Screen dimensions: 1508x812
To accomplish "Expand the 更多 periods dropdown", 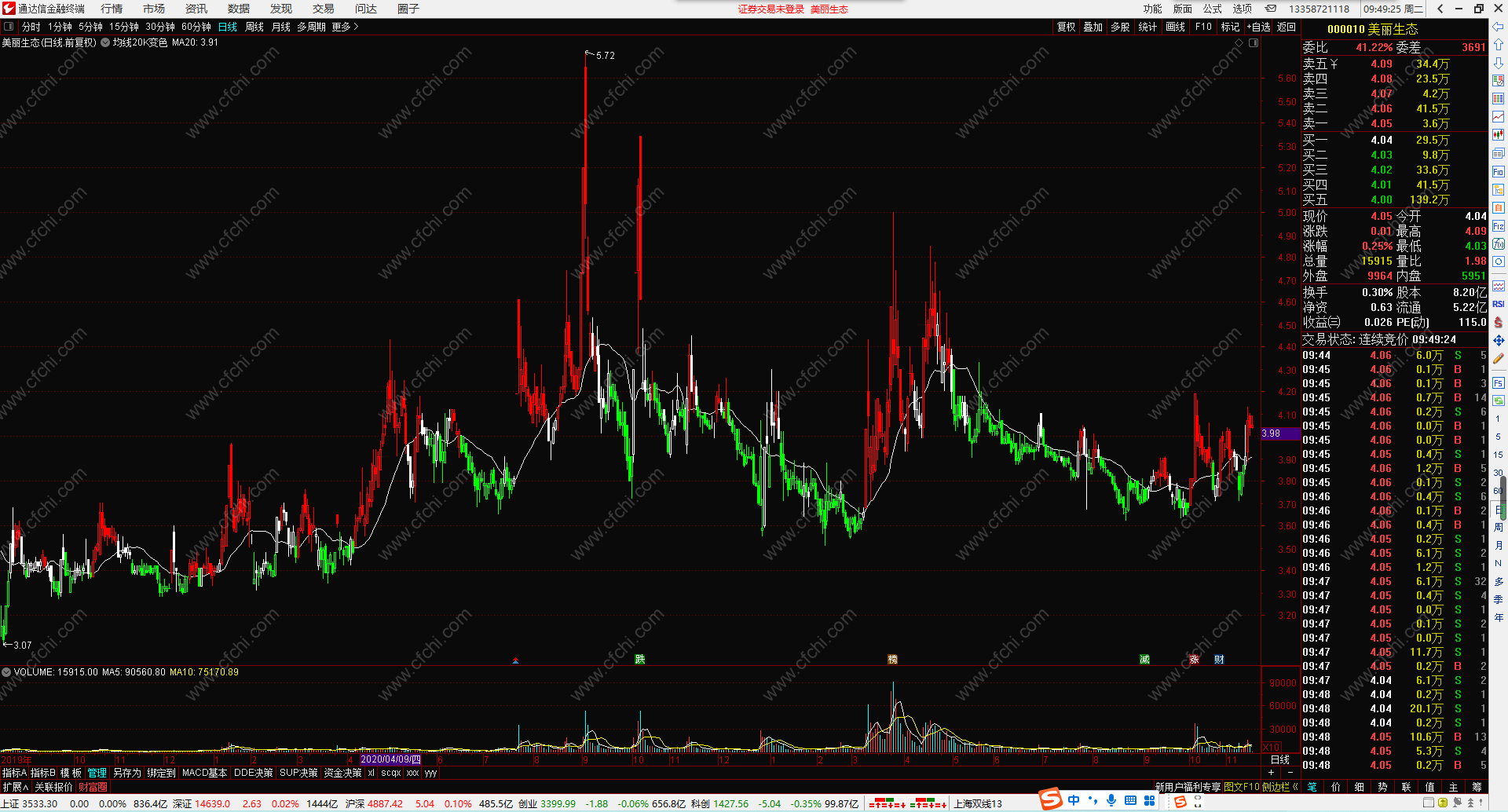I will click(345, 27).
